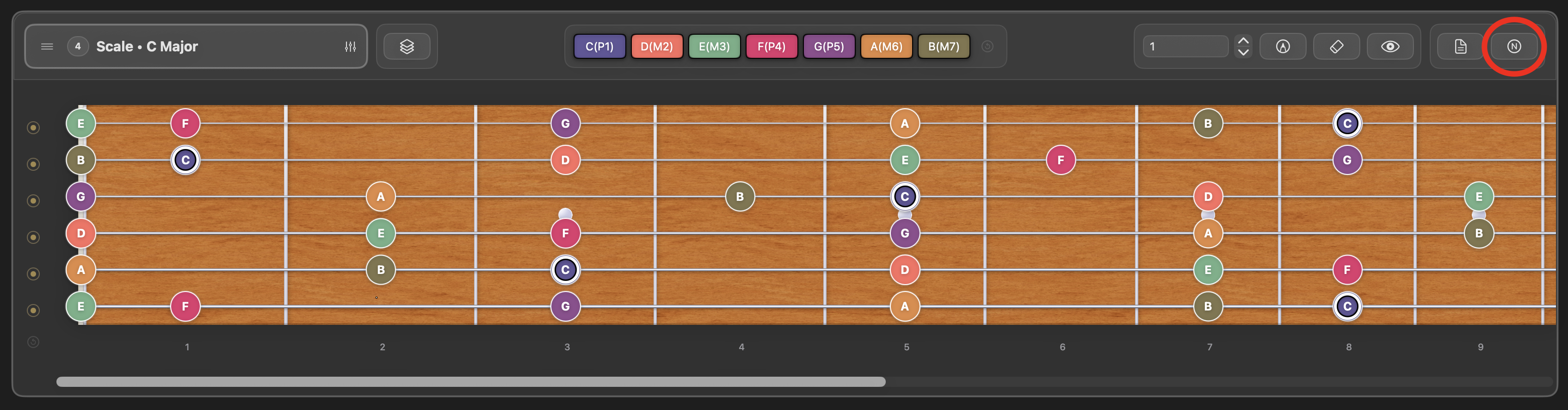1568x410 pixels.
Task: Click G note on high E string fret 3
Action: 566,124
